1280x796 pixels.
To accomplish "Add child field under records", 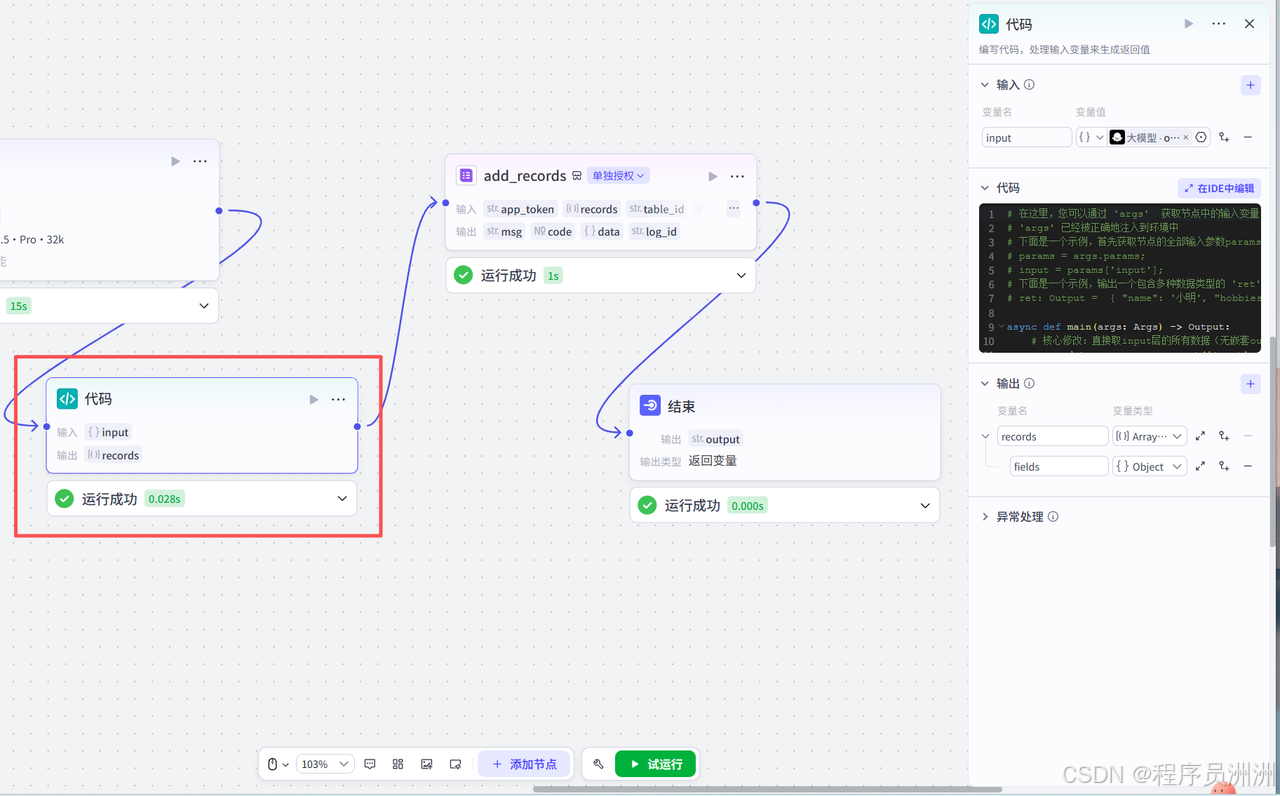I will [x=1224, y=436].
